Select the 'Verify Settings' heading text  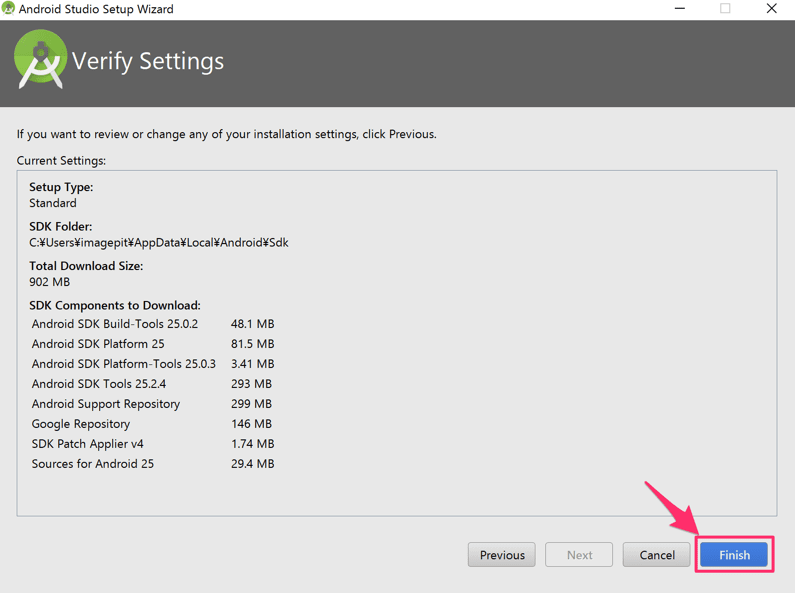148,61
